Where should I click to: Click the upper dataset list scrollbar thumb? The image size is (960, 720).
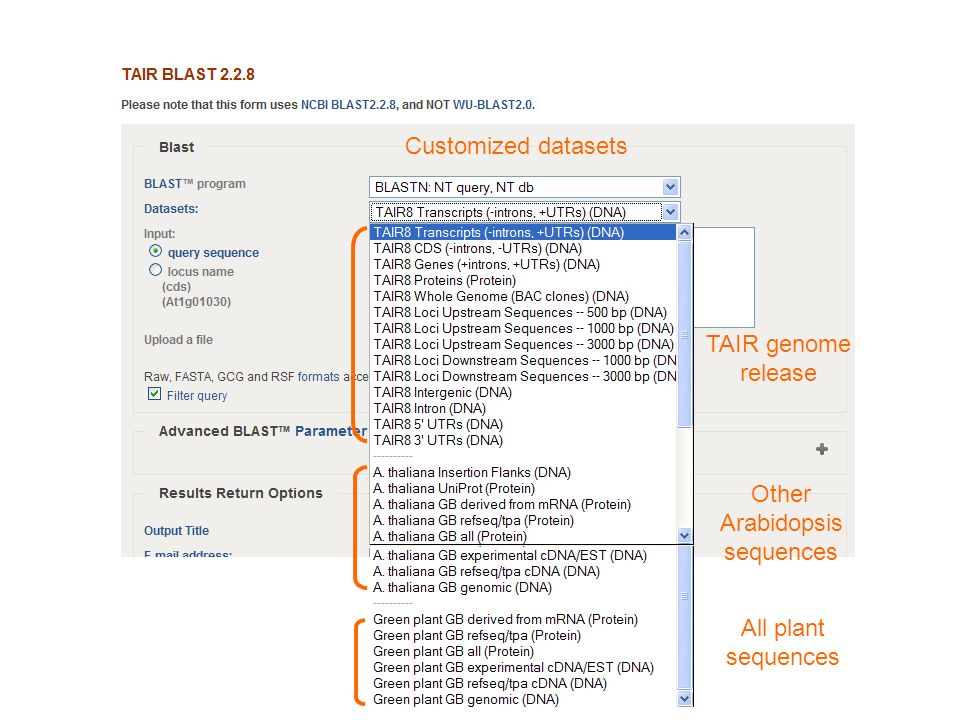point(684,334)
